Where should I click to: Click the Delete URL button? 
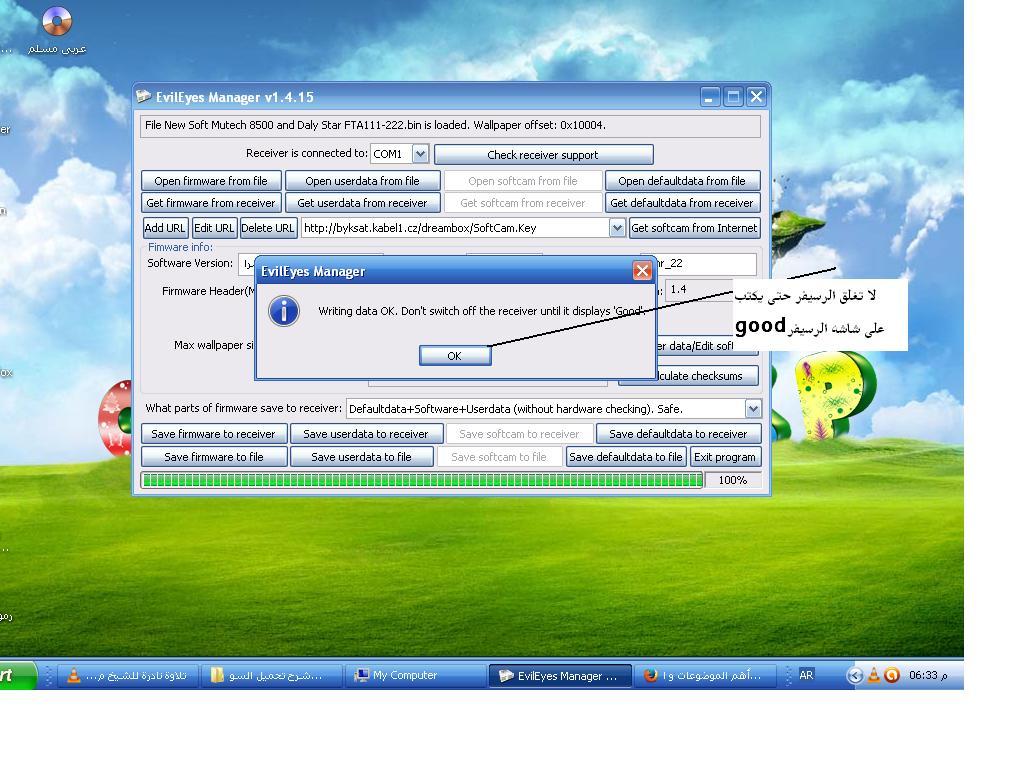tap(268, 228)
